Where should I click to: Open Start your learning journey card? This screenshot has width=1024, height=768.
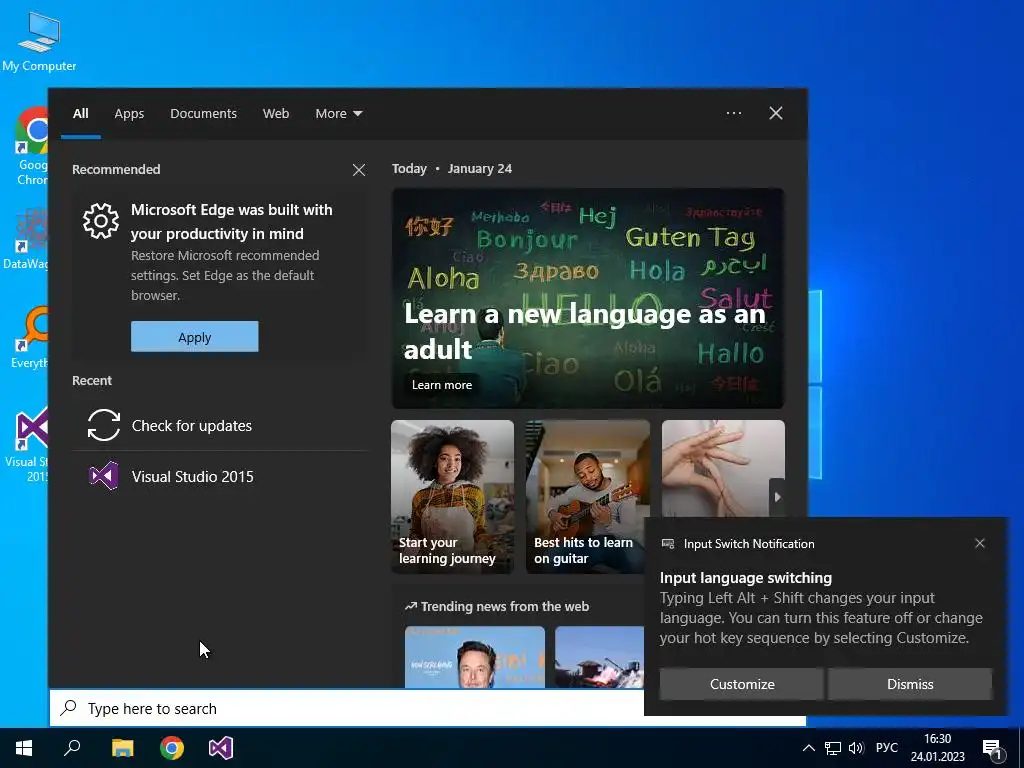(x=453, y=497)
